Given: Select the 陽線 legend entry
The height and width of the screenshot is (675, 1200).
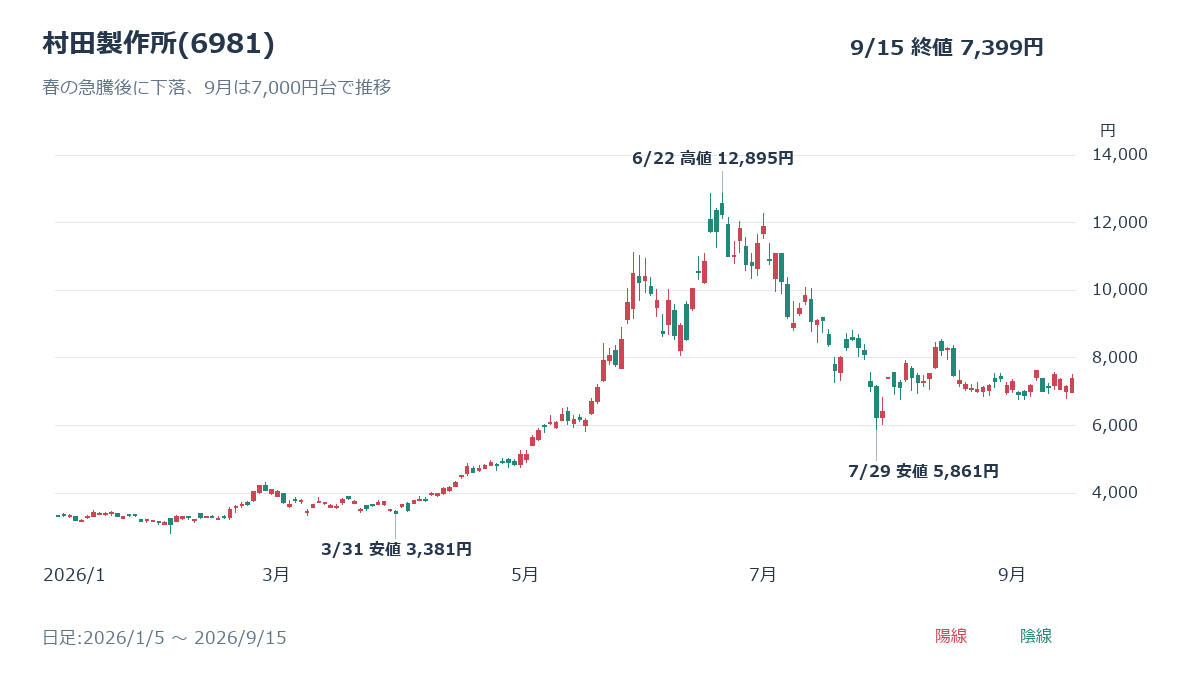Looking at the screenshot, I should pos(951,636).
